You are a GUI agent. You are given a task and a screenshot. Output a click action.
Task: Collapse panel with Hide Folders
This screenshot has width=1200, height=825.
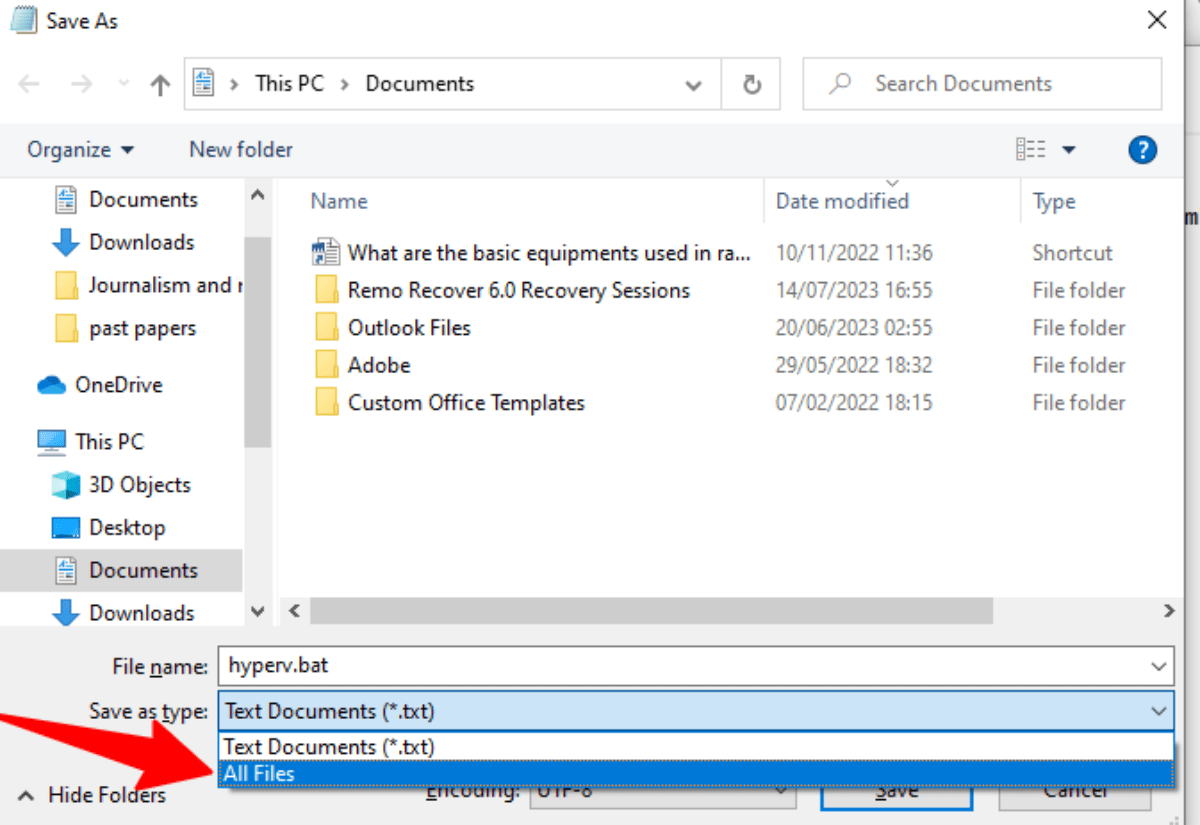tap(93, 796)
